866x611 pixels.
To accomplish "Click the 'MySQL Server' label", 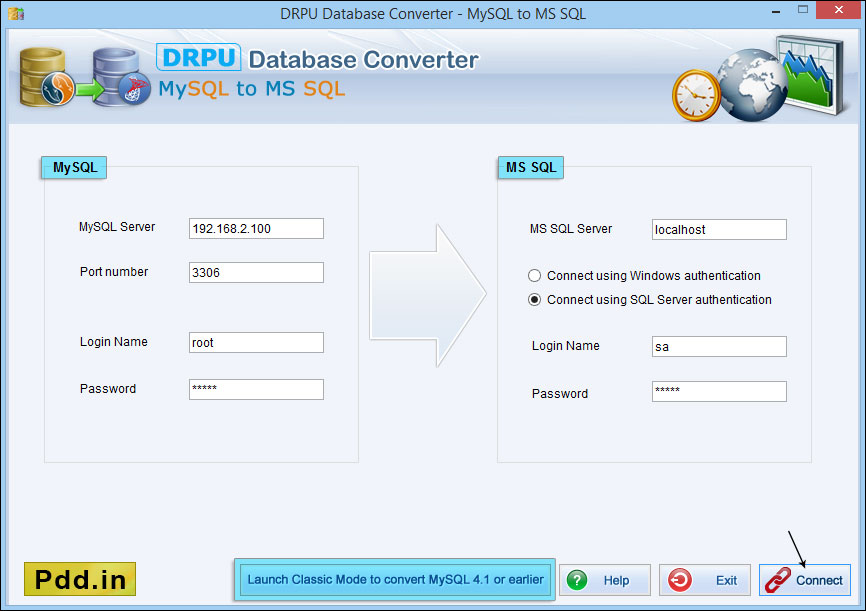I will (117, 227).
